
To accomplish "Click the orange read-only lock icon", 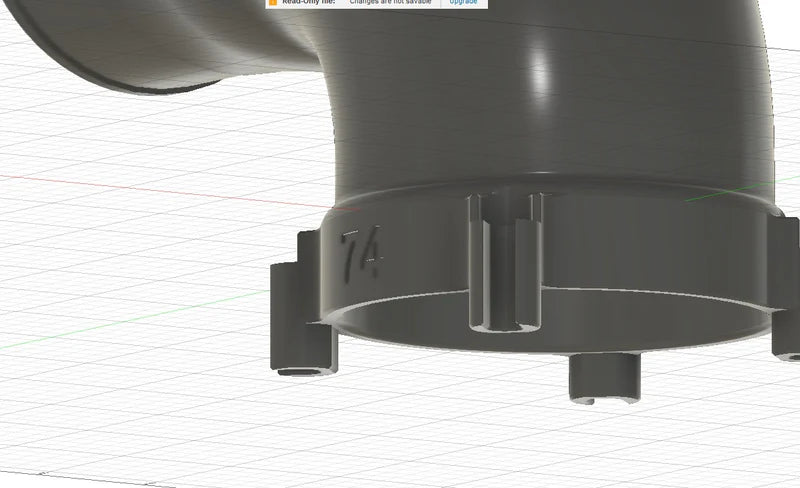I will 272,3.
